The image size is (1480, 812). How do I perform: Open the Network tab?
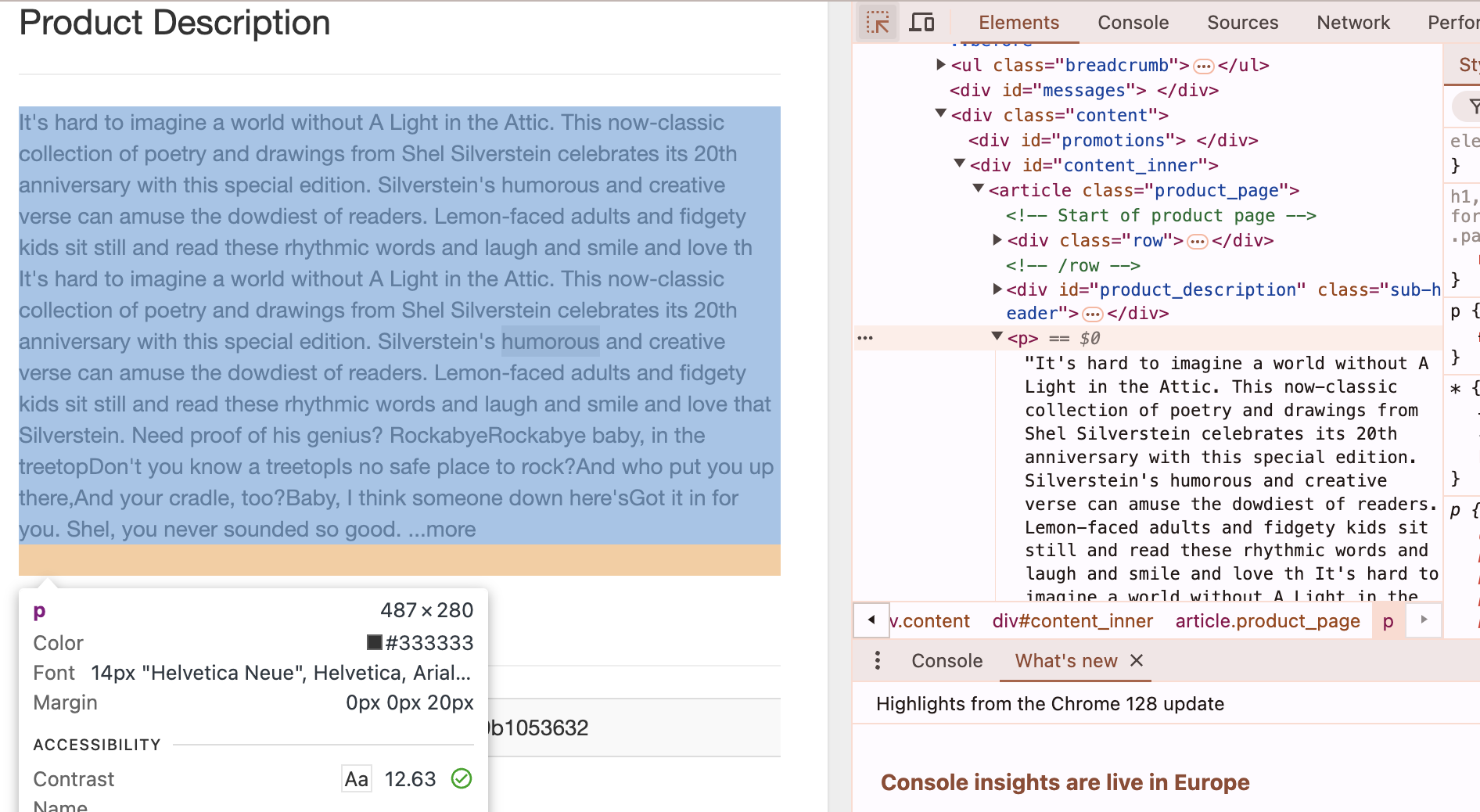point(1352,23)
